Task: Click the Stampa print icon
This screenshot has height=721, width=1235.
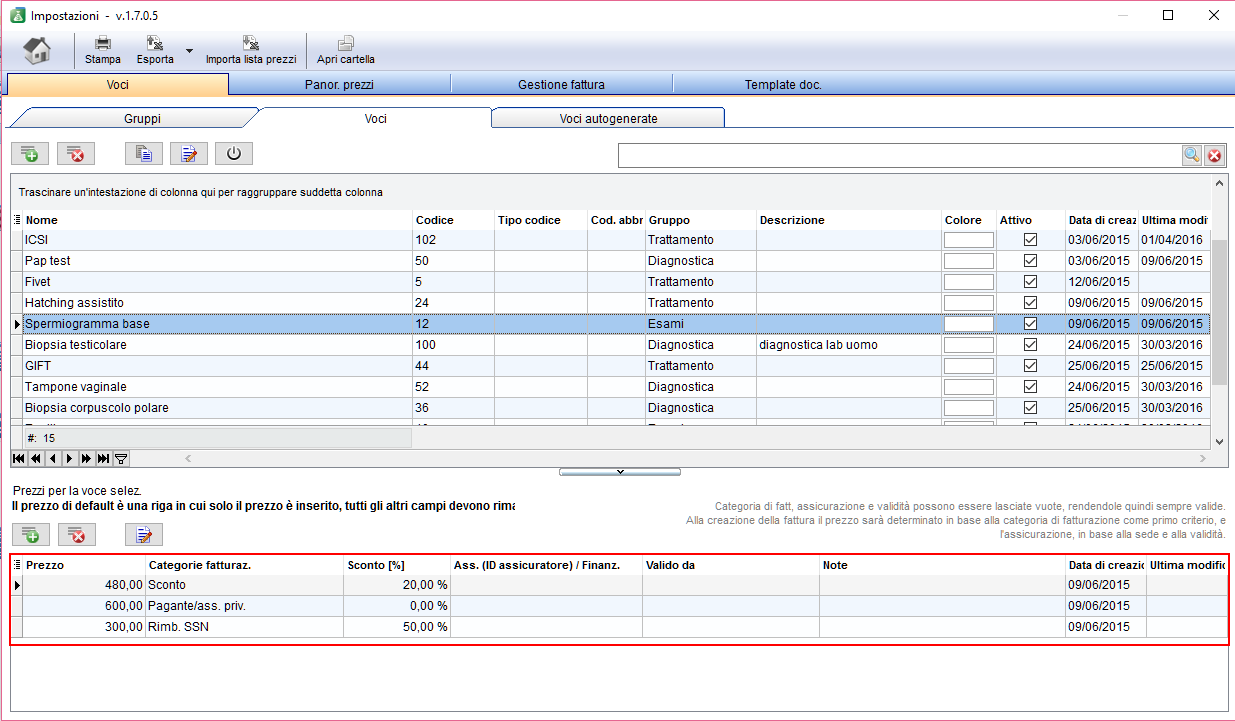Action: point(102,50)
